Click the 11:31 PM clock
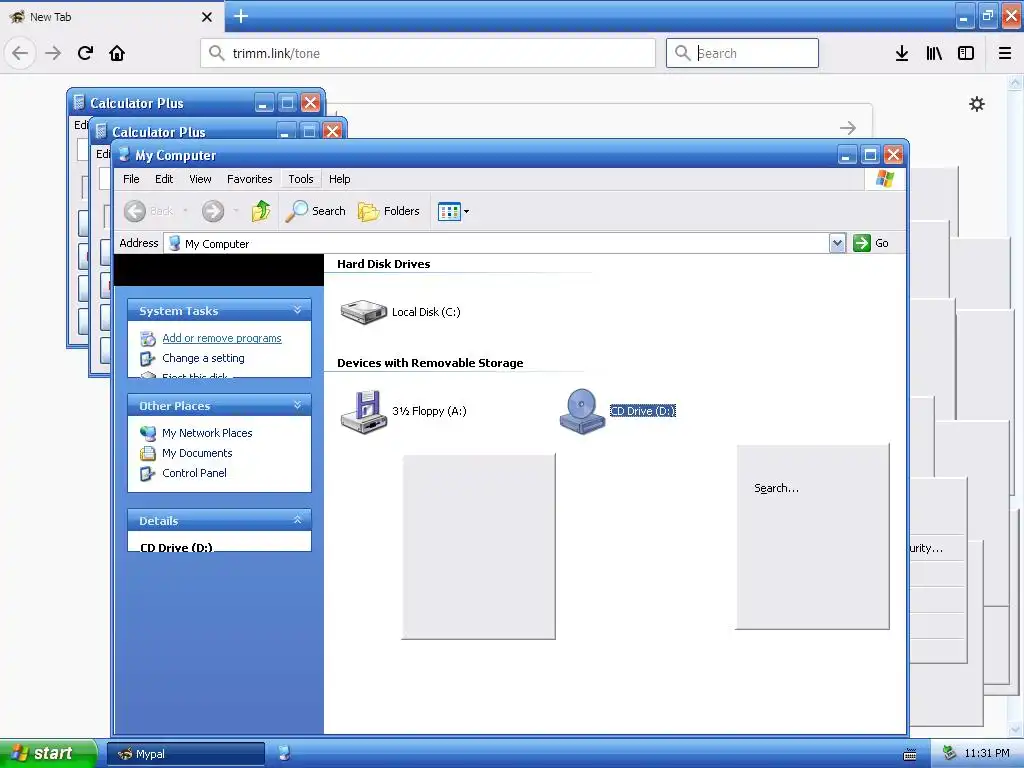The image size is (1024, 768). 987,753
